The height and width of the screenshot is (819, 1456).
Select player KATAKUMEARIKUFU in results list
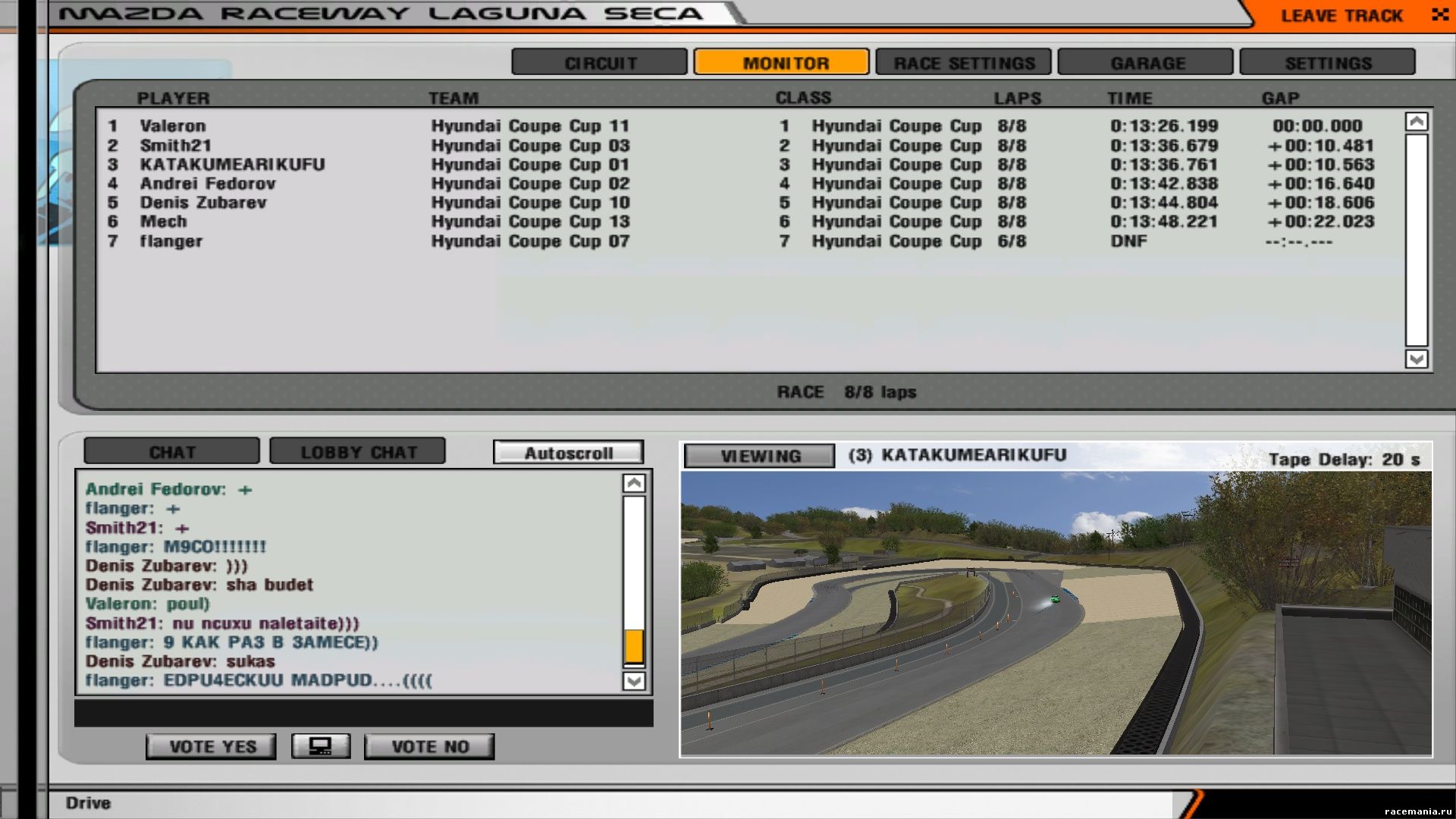tap(232, 164)
